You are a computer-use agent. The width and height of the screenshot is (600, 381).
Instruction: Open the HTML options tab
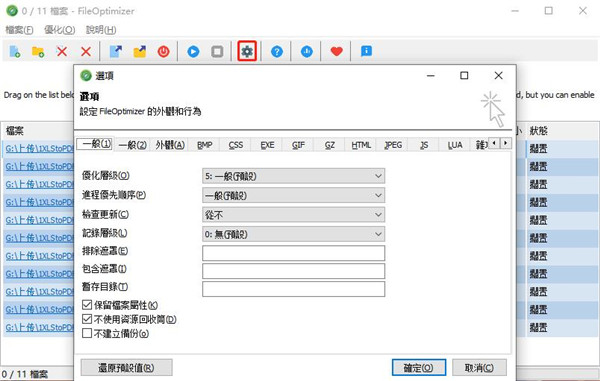pos(361,145)
